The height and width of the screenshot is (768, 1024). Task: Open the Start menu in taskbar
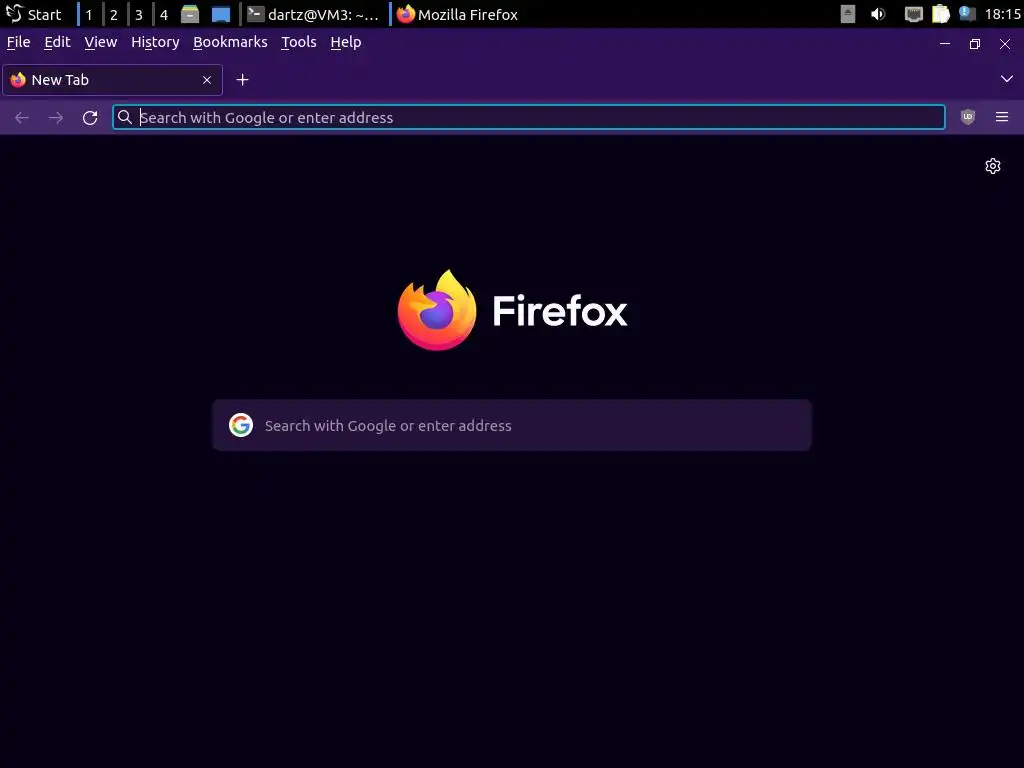click(34, 14)
